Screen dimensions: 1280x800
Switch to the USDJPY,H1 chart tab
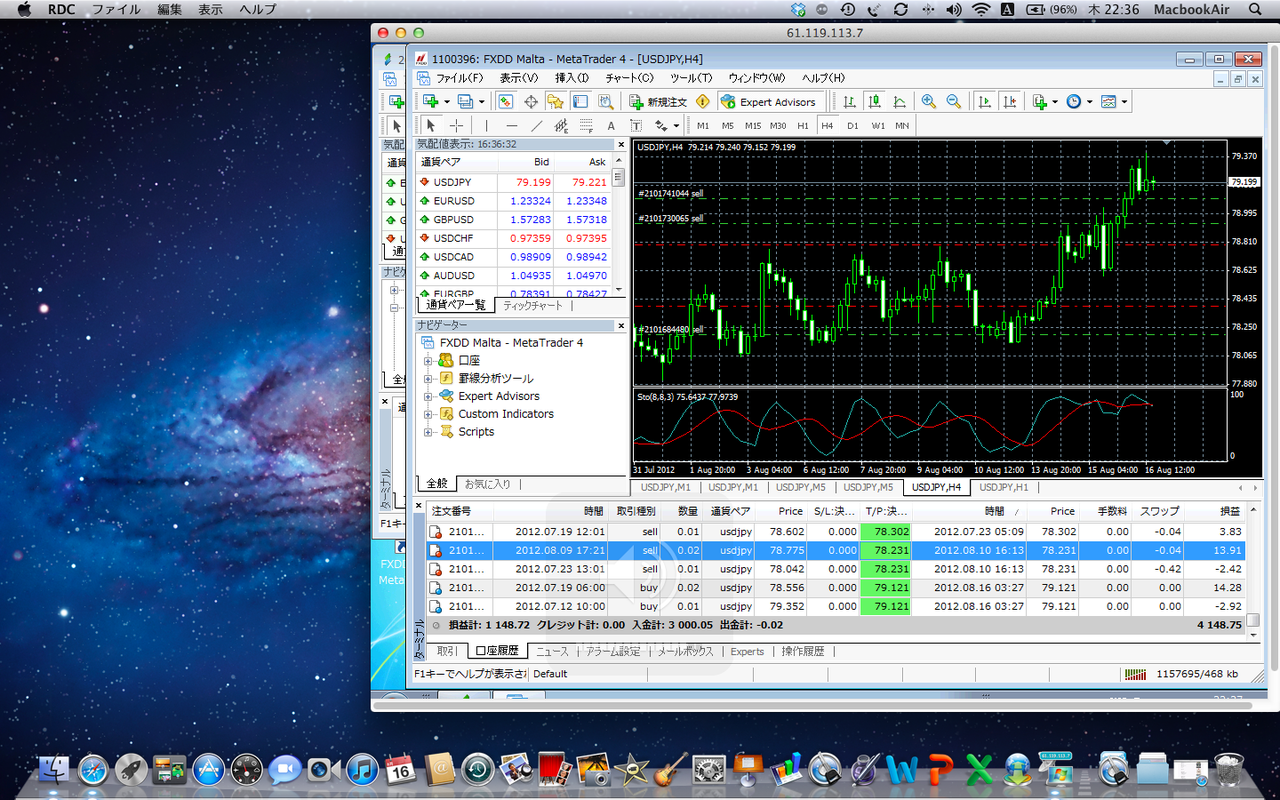pos(1003,487)
